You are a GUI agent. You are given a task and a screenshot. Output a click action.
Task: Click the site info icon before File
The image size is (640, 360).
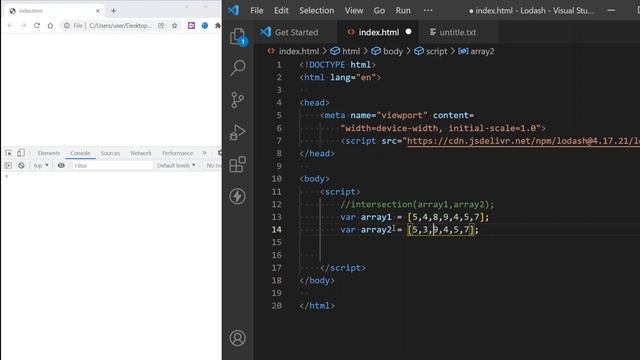67,25
